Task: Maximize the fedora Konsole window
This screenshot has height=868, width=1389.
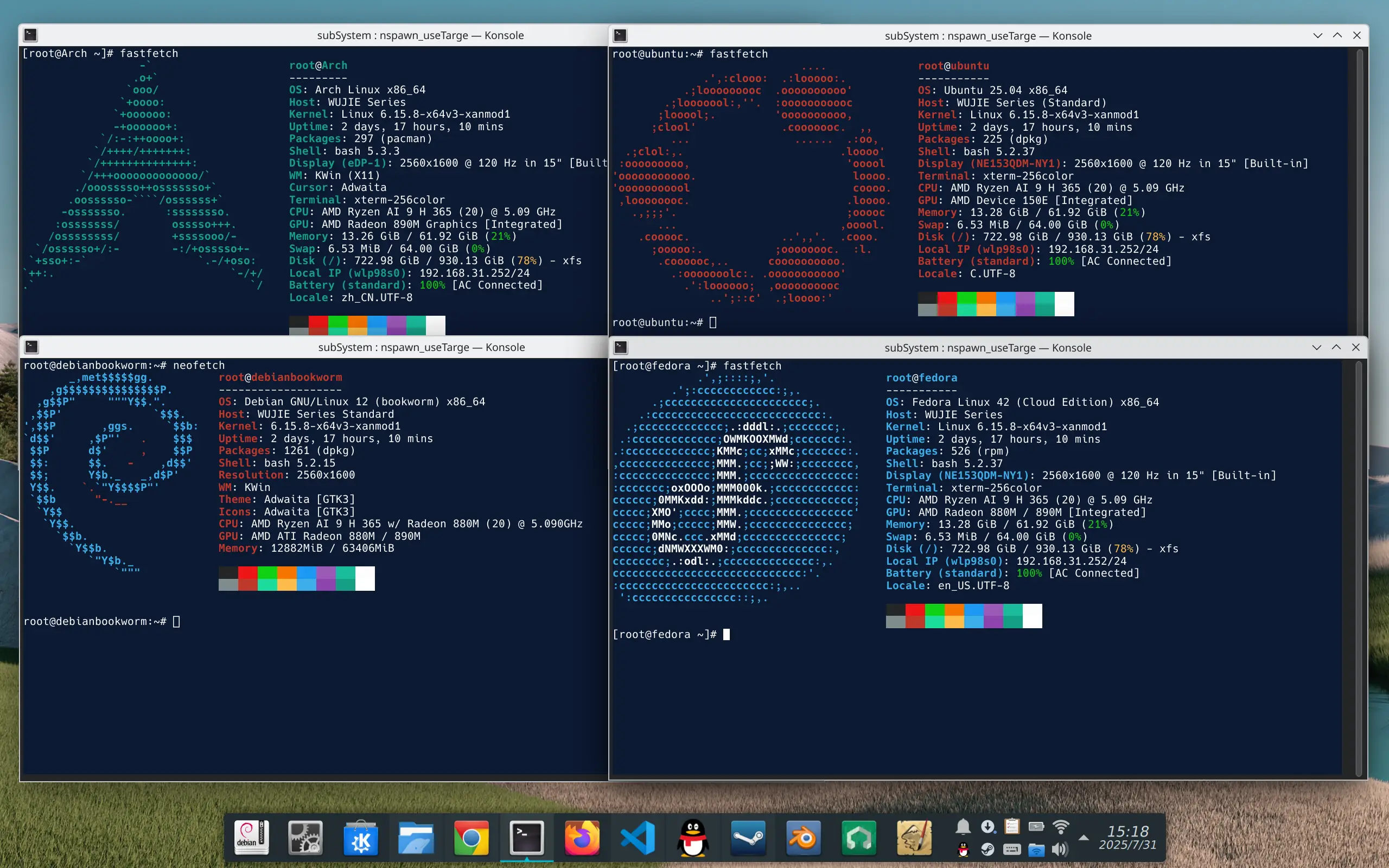Action: (1336, 347)
